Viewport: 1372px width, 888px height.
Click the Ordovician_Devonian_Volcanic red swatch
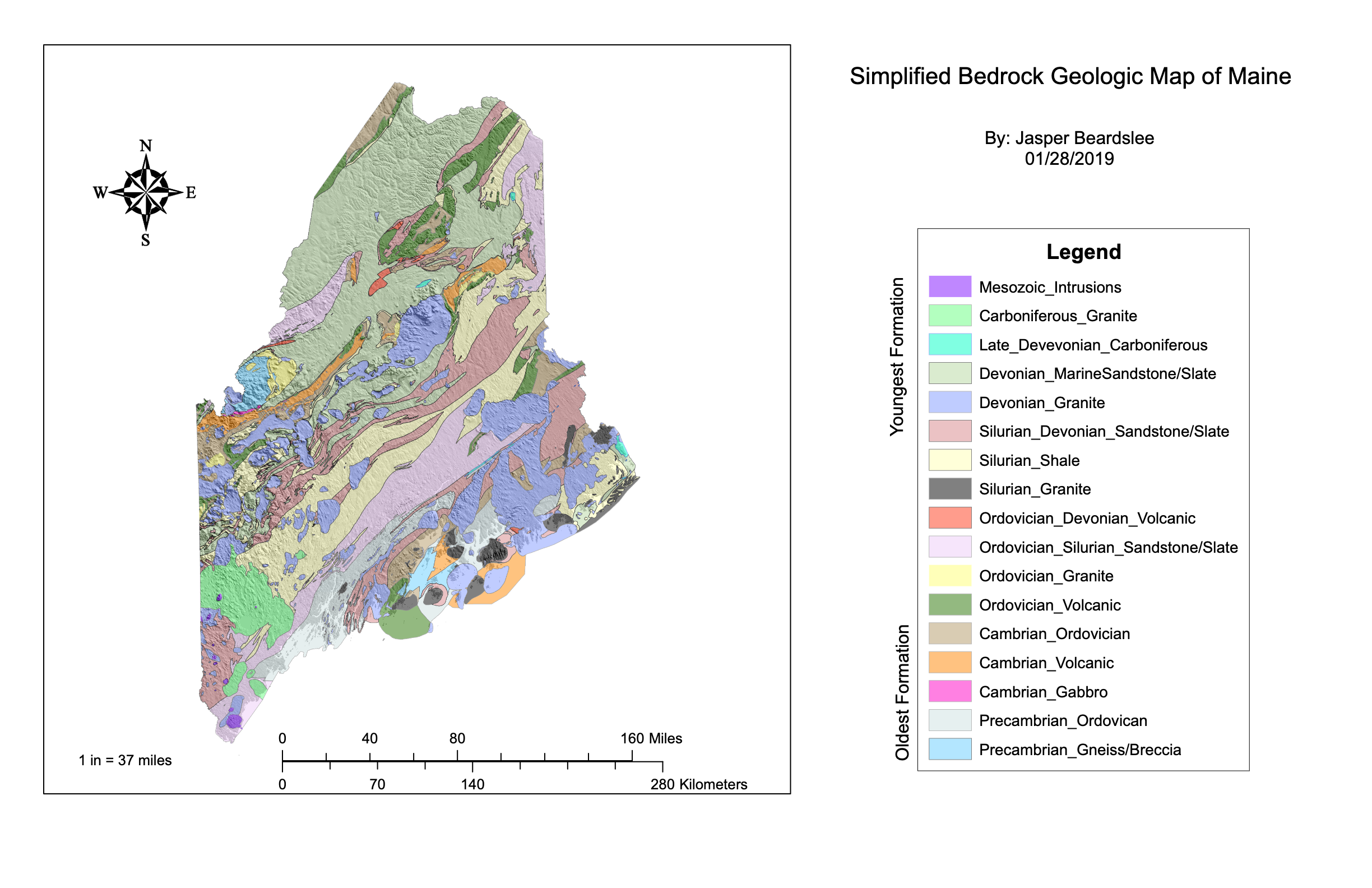coord(949,518)
